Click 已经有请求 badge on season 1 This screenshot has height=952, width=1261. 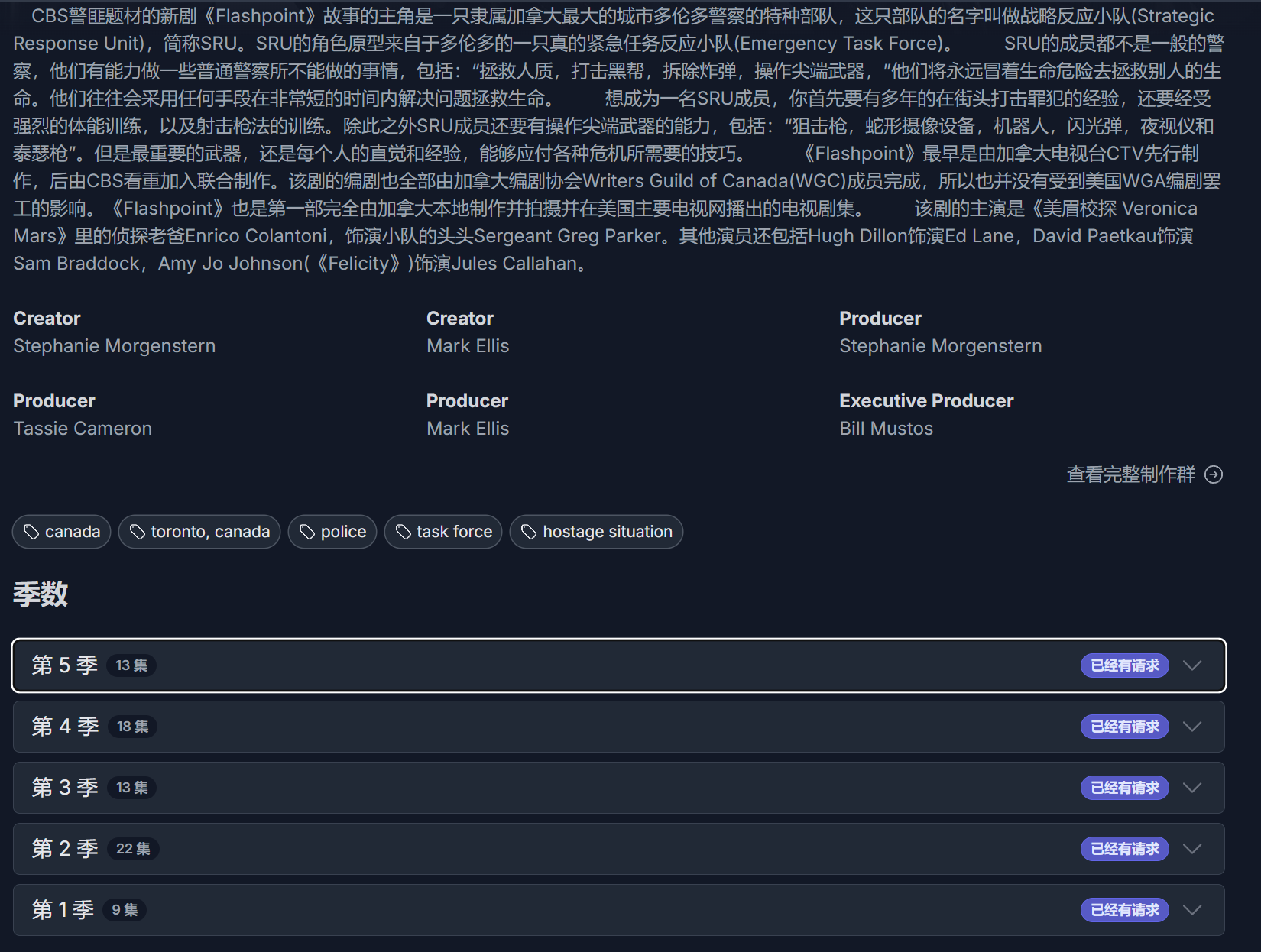pos(1125,910)
